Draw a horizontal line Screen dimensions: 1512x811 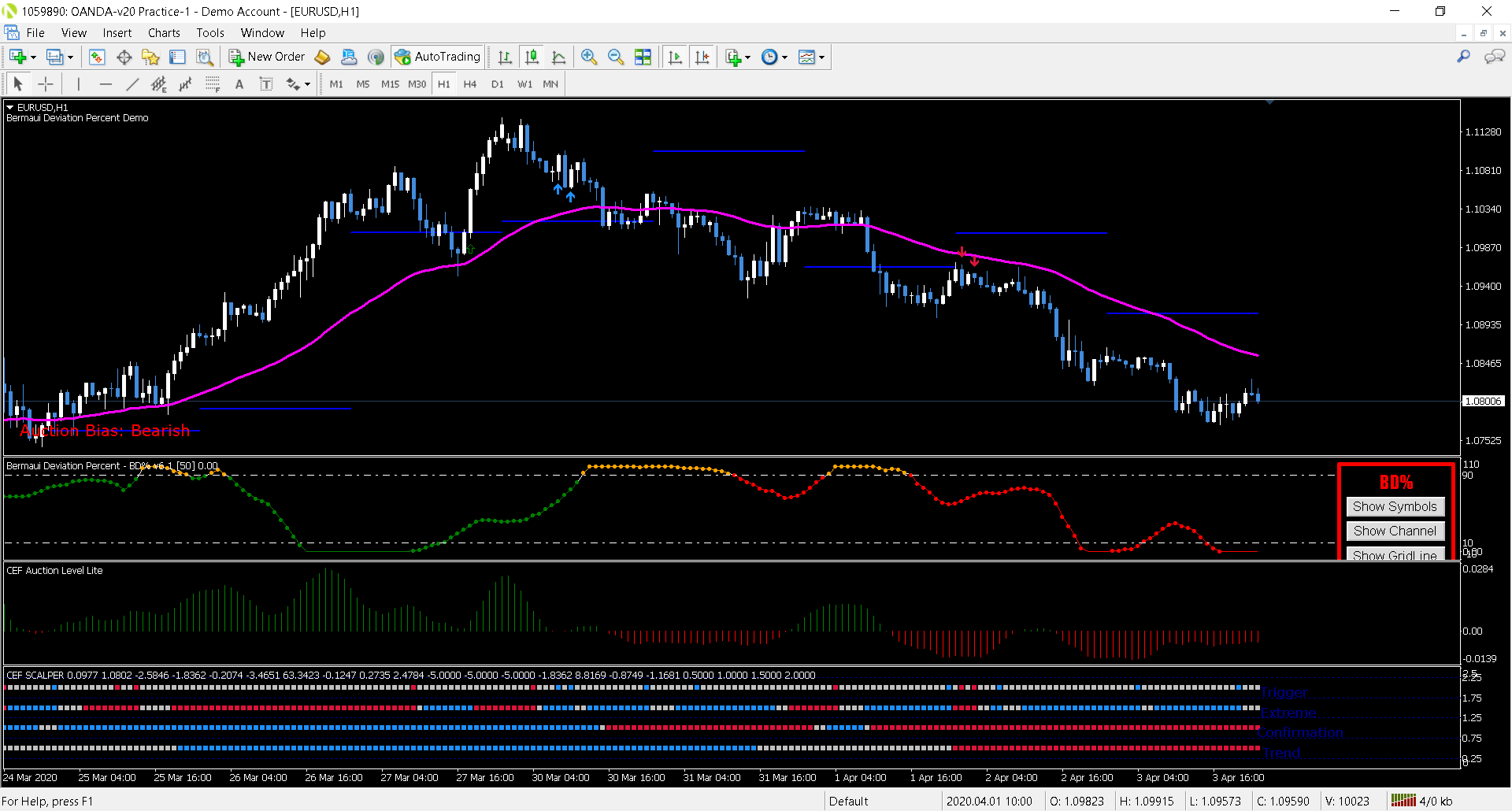coord(106,84)
